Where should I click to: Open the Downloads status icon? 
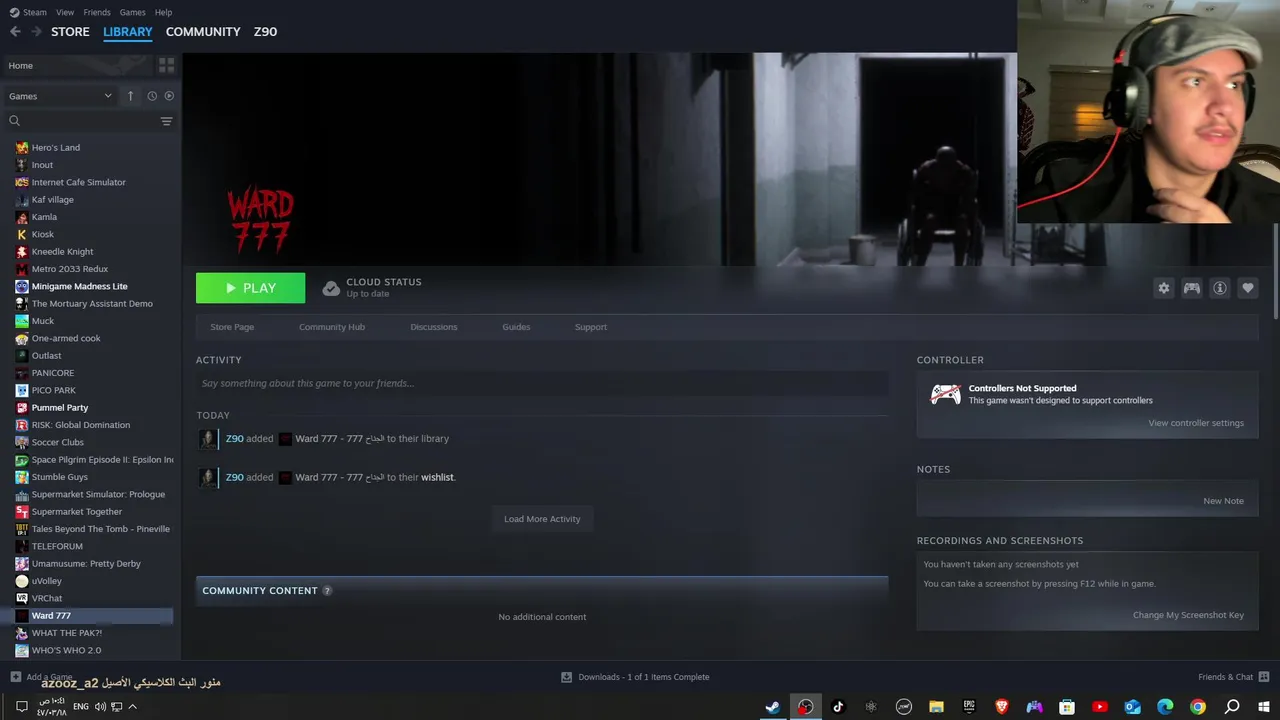[566, 677]
